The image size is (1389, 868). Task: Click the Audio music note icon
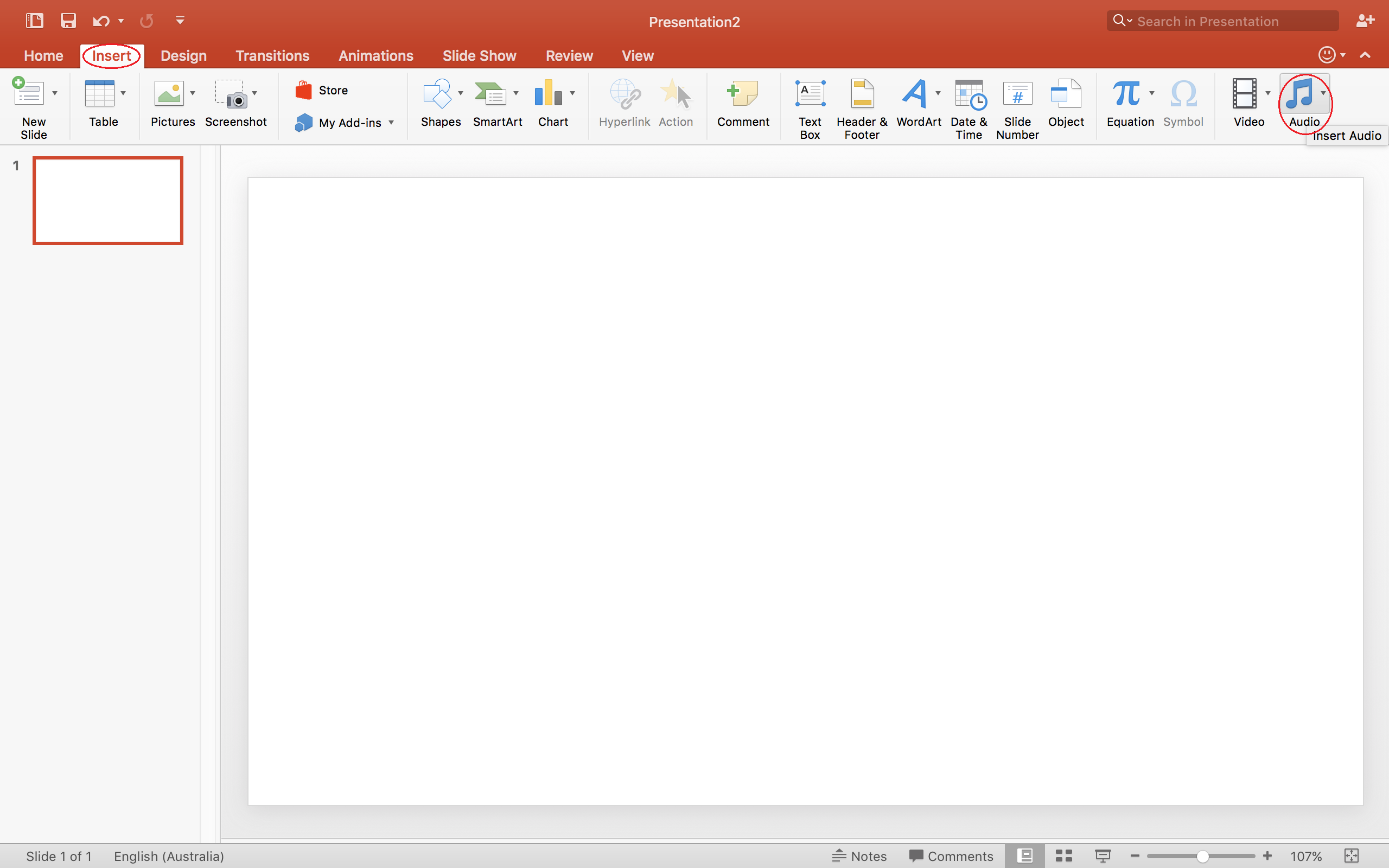pos(1299,93)
